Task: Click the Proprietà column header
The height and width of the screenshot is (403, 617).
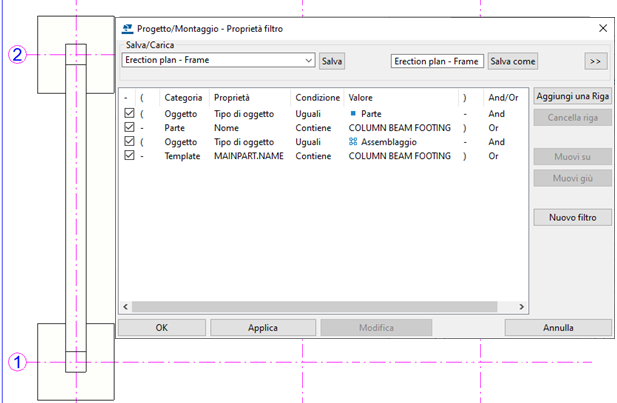Action: coord(232,98)
